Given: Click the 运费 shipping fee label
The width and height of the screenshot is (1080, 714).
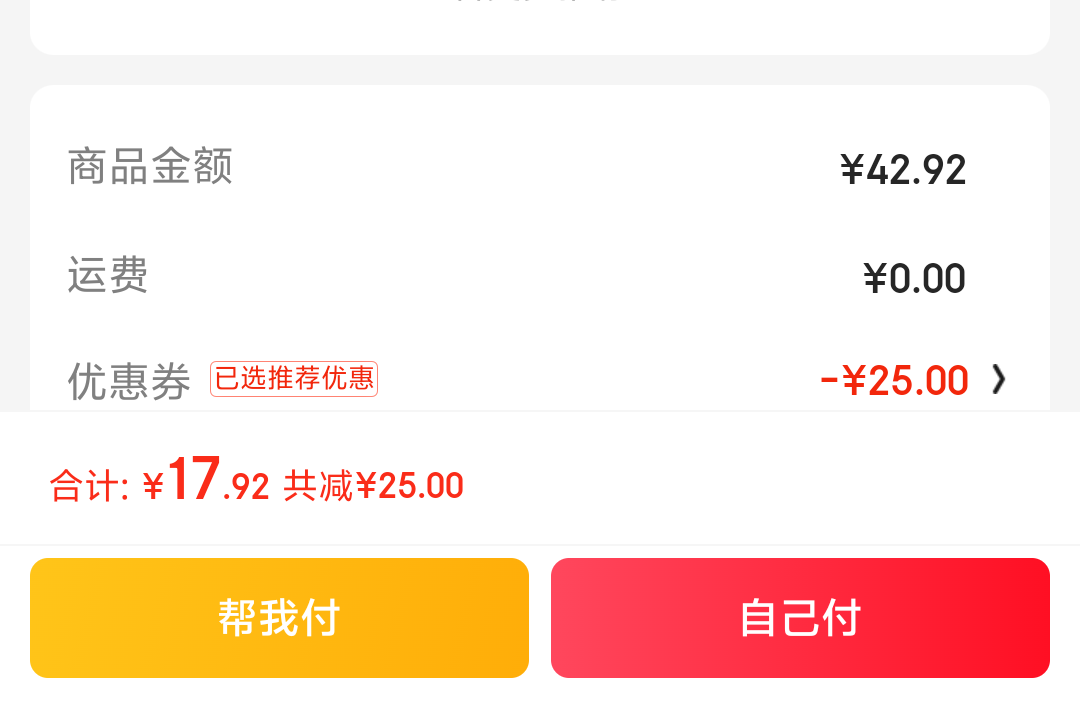Looking at the screenshot, I should (108, 275).
